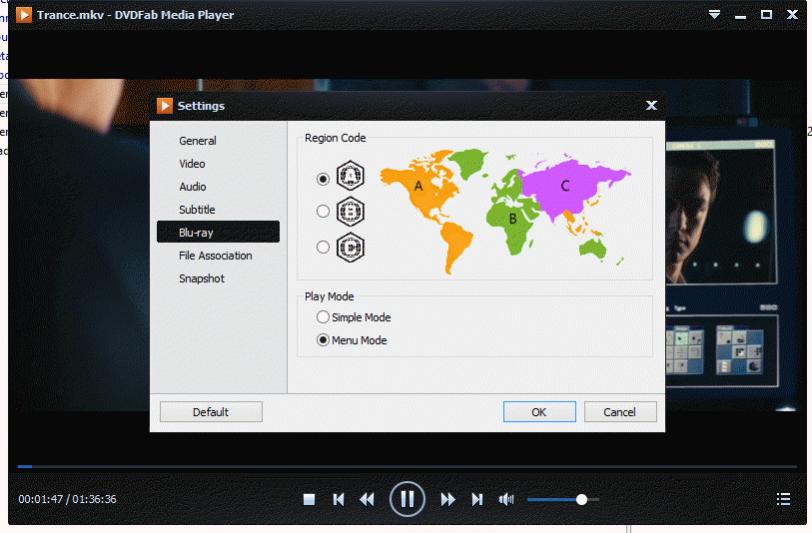
Task: Fast forward the video
Action: pyautogui.click(x=448, y=499)
